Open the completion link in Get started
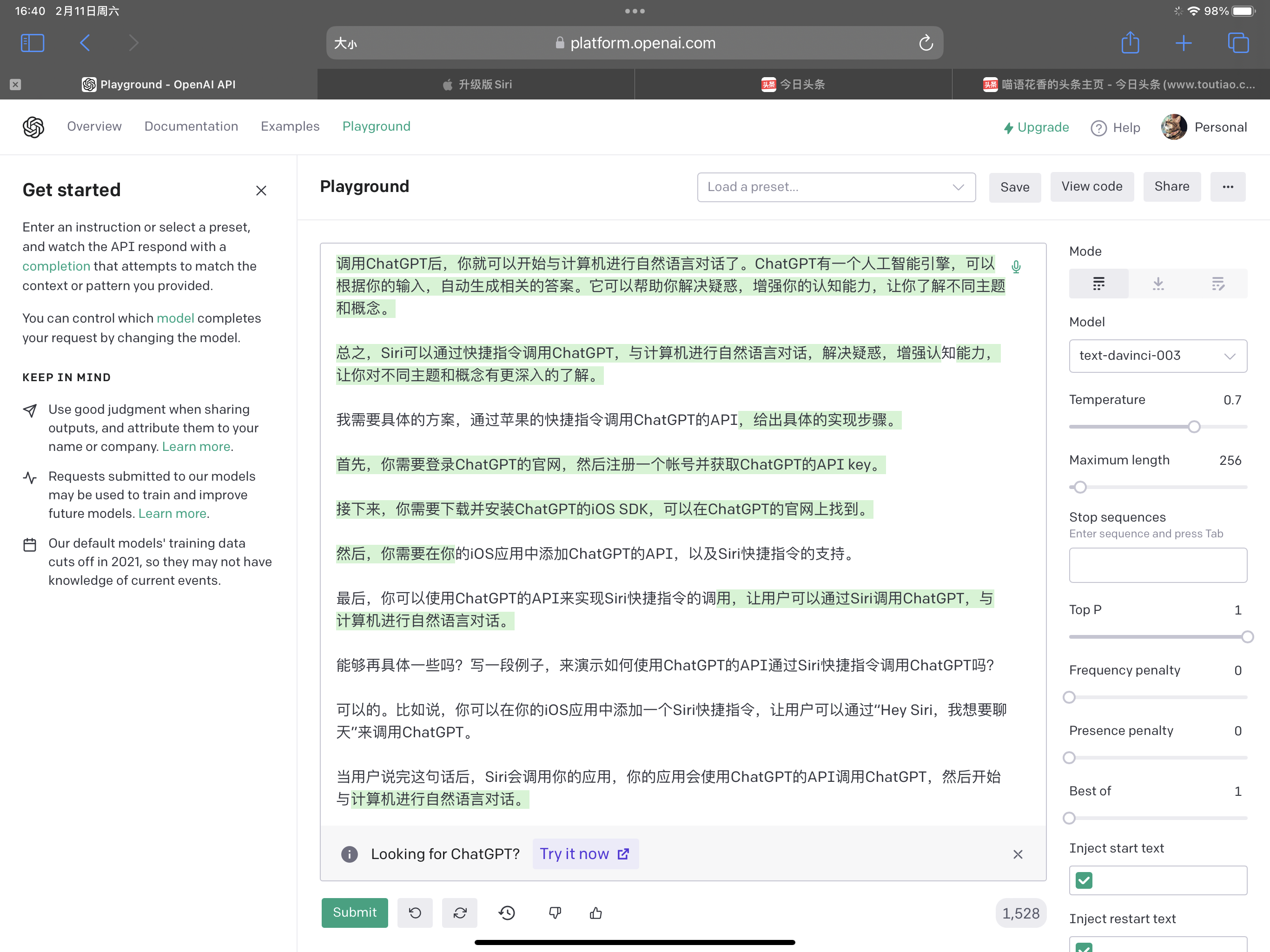 point(56,266)
